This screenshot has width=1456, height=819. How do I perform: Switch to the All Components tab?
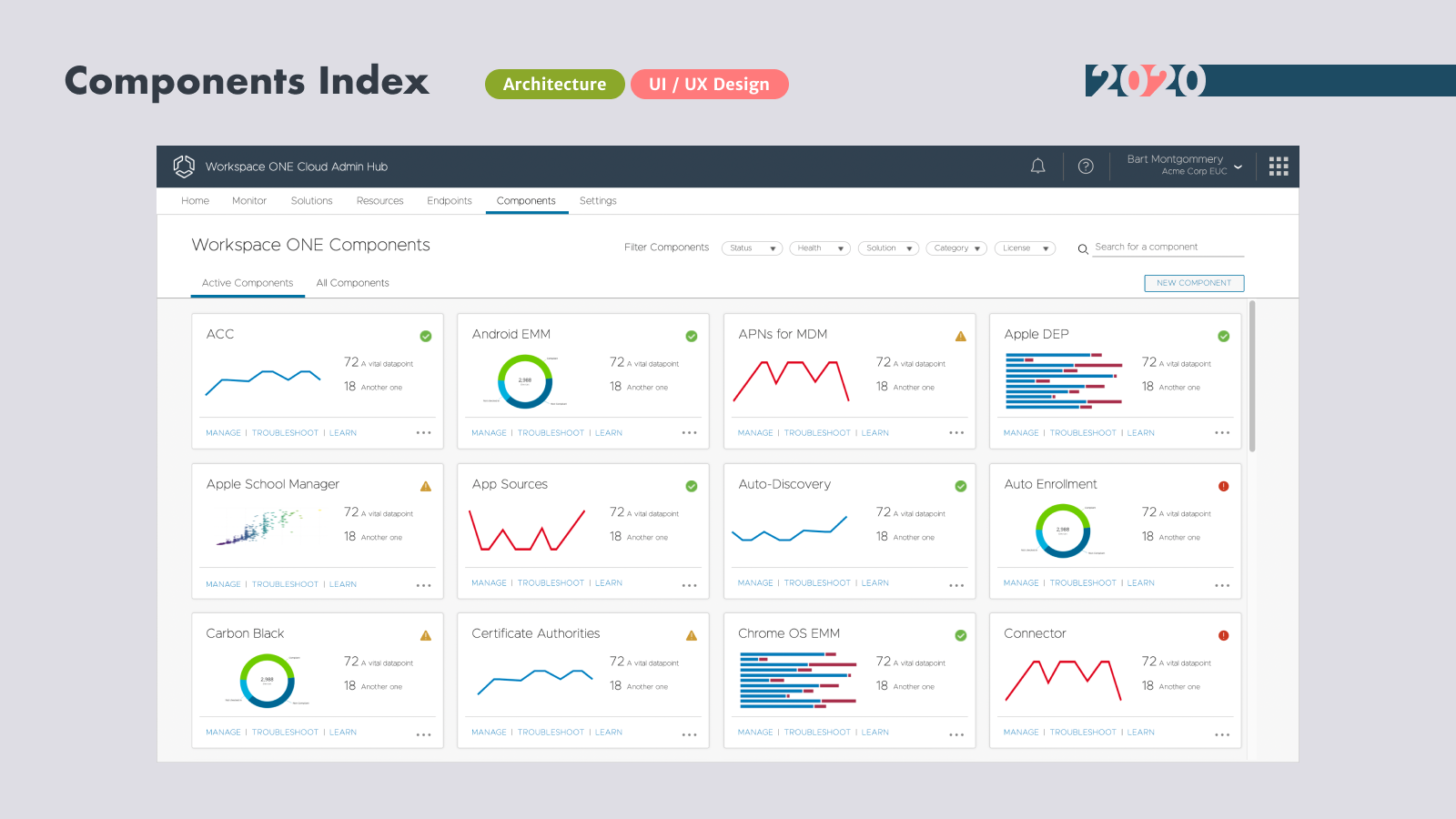352,283
